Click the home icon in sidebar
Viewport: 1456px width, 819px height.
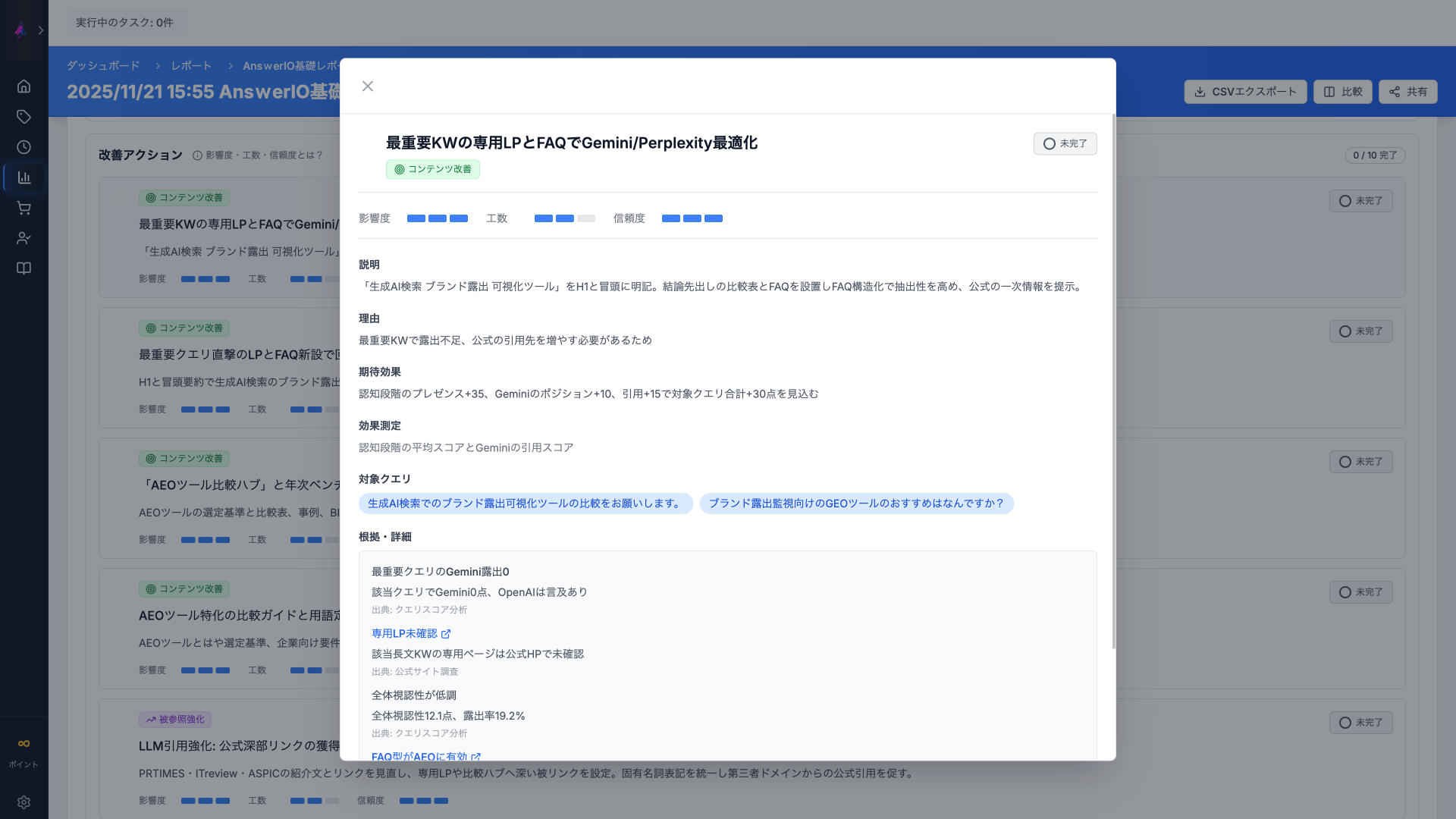point(24,86)
